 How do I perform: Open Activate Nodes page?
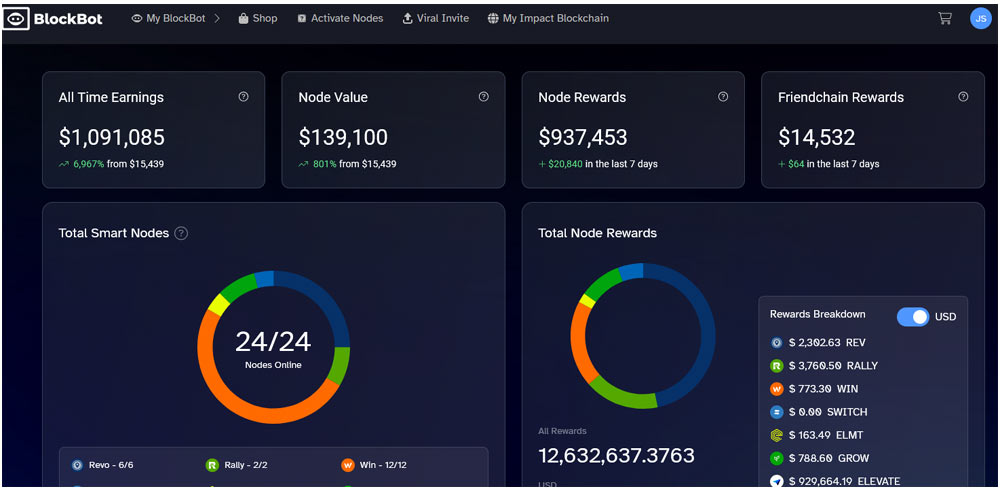tap(341, 18)
